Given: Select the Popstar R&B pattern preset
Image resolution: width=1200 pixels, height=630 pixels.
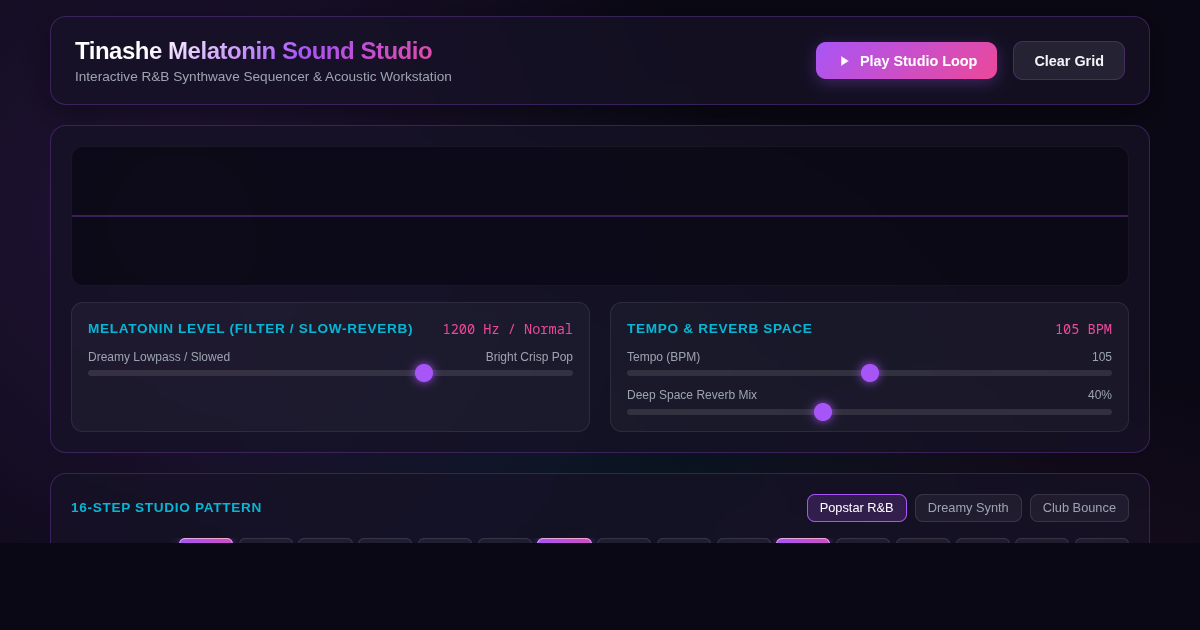Looking at the screenshot, I should click(x=857, y=508).
